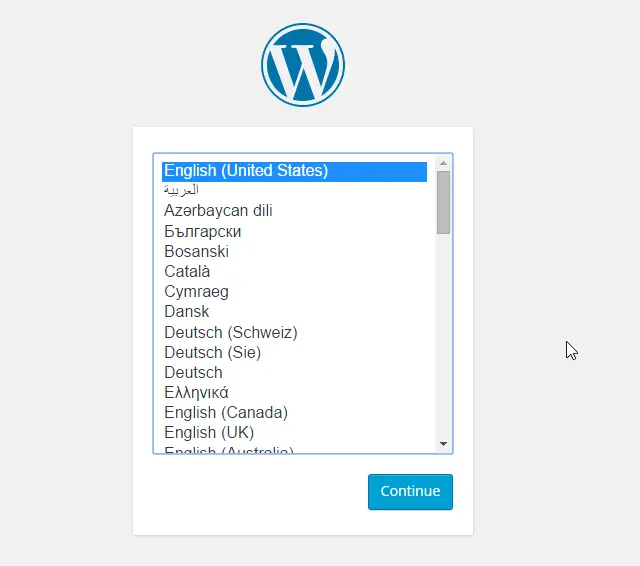Click the Continue button
This screenshot has height=566, width=640.
410,492
